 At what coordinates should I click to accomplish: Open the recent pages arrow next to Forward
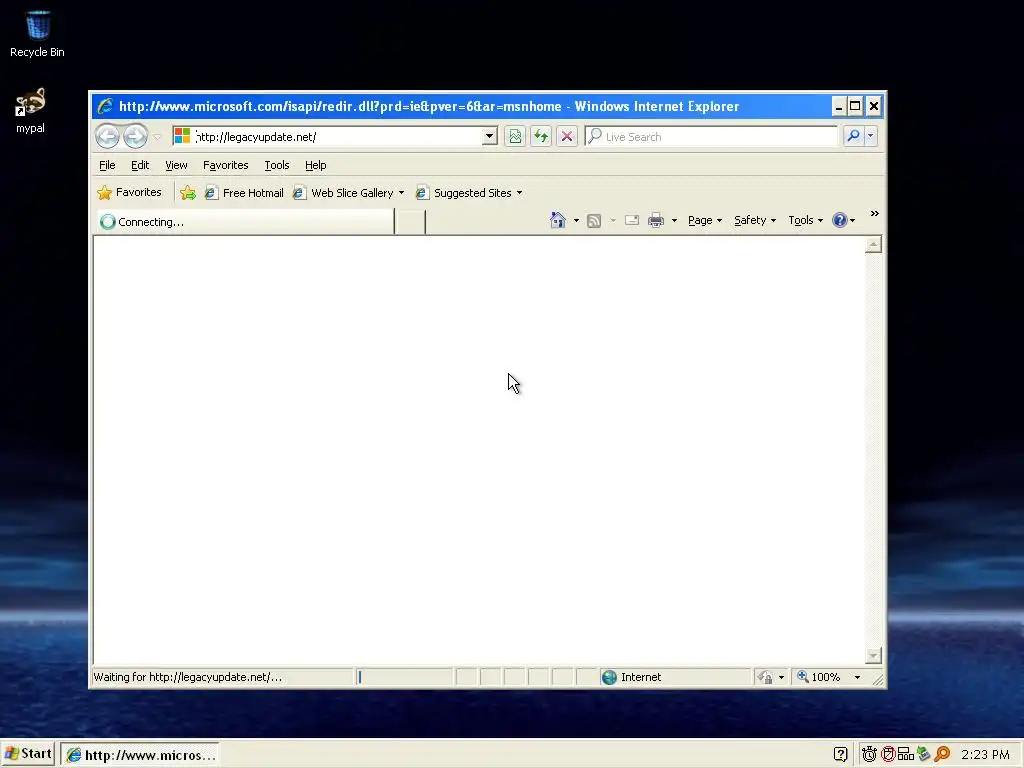(157, 136)
